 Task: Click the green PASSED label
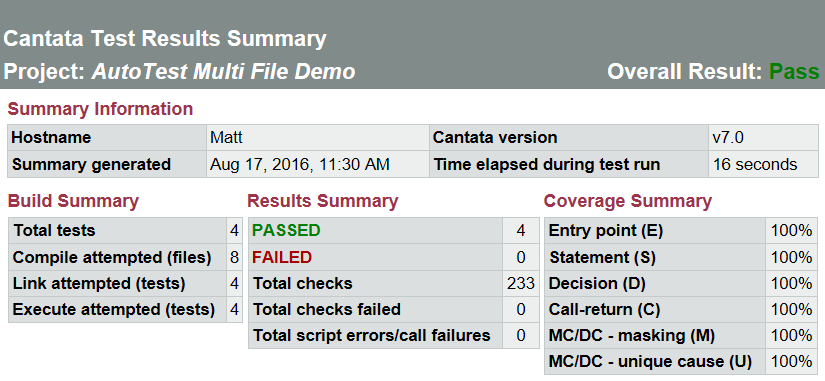click(x=286, y=230)
